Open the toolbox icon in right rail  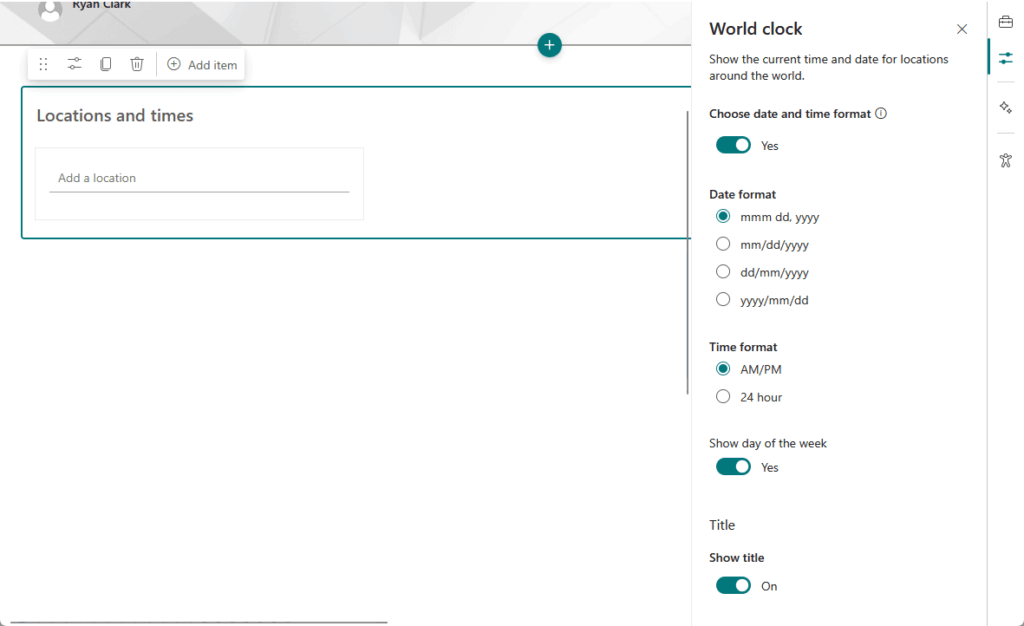pos(1006,22)
